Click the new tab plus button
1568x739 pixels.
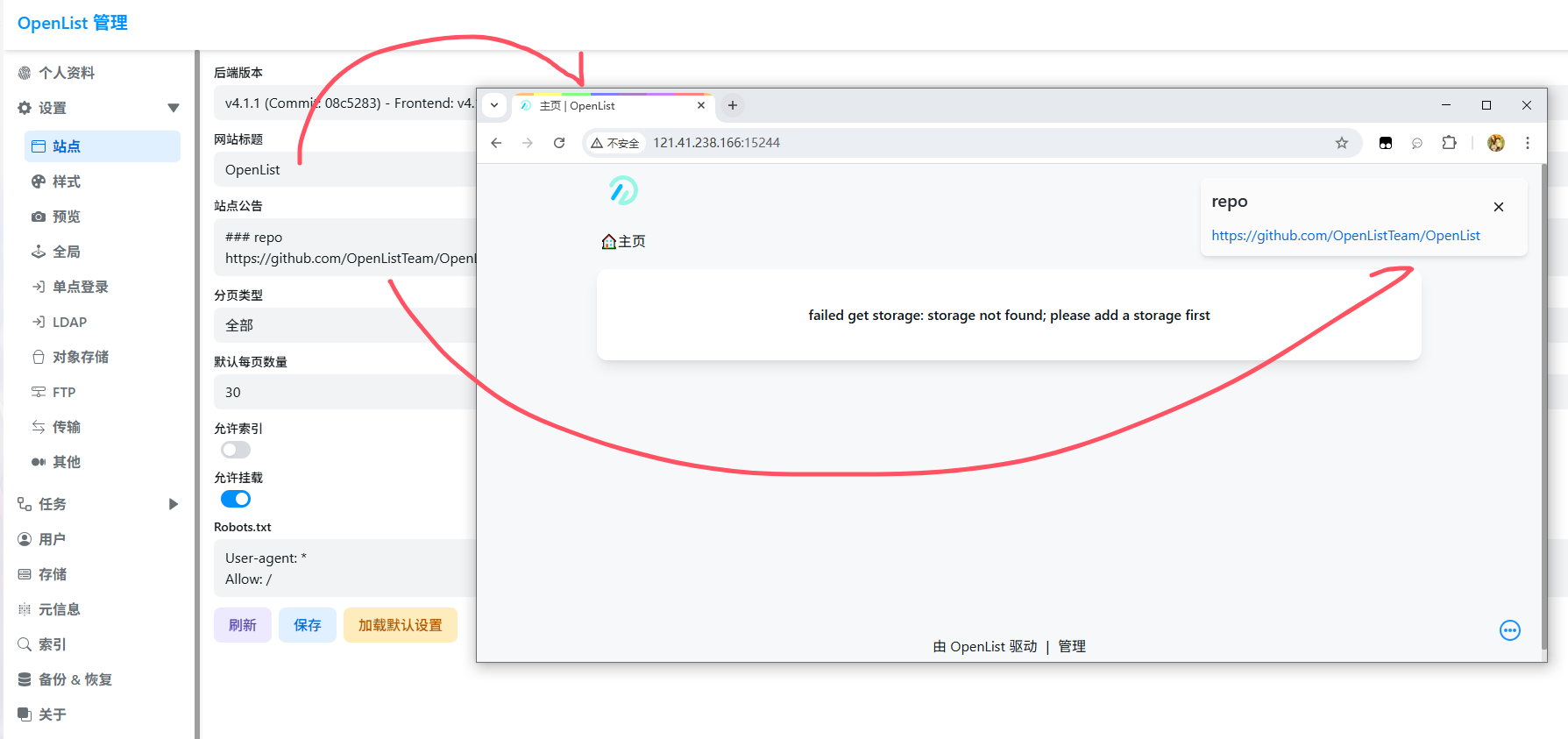pyautogui.click(x=733, y=105)
